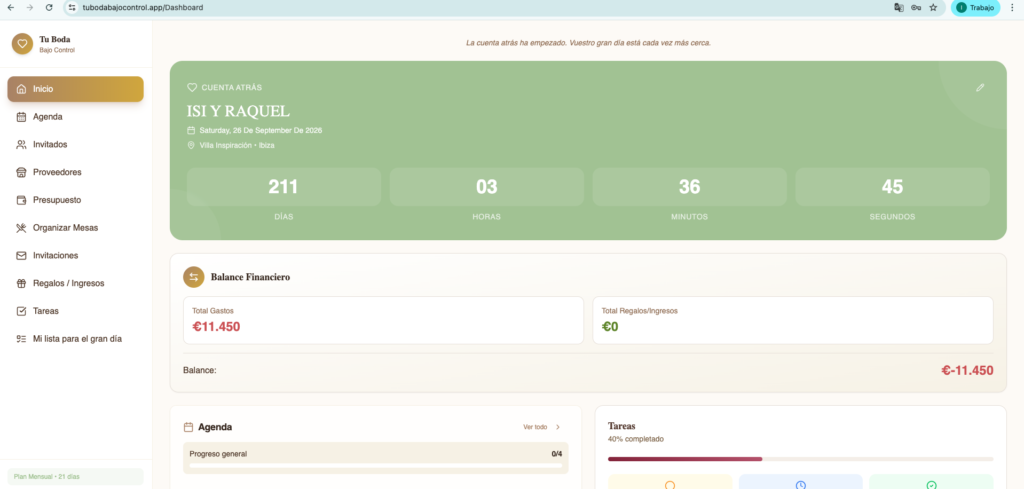Expand Agenda with the chevron arrow
Screen dimensions: 1024x489
[x=558, y=427]
